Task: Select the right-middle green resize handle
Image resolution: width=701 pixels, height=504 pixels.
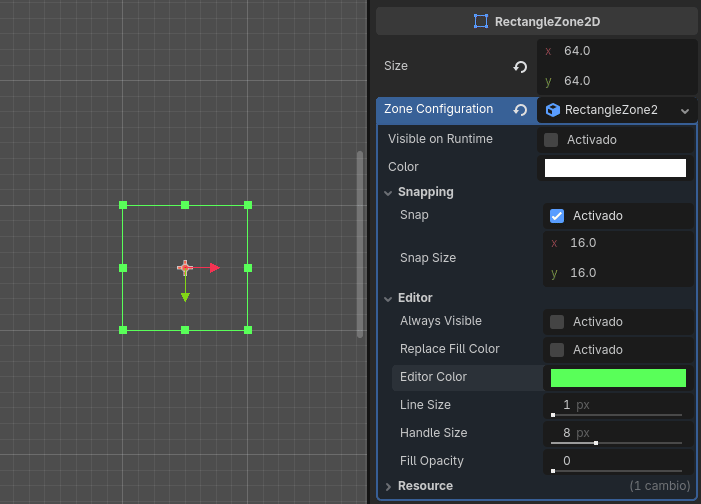Action: 248,268
